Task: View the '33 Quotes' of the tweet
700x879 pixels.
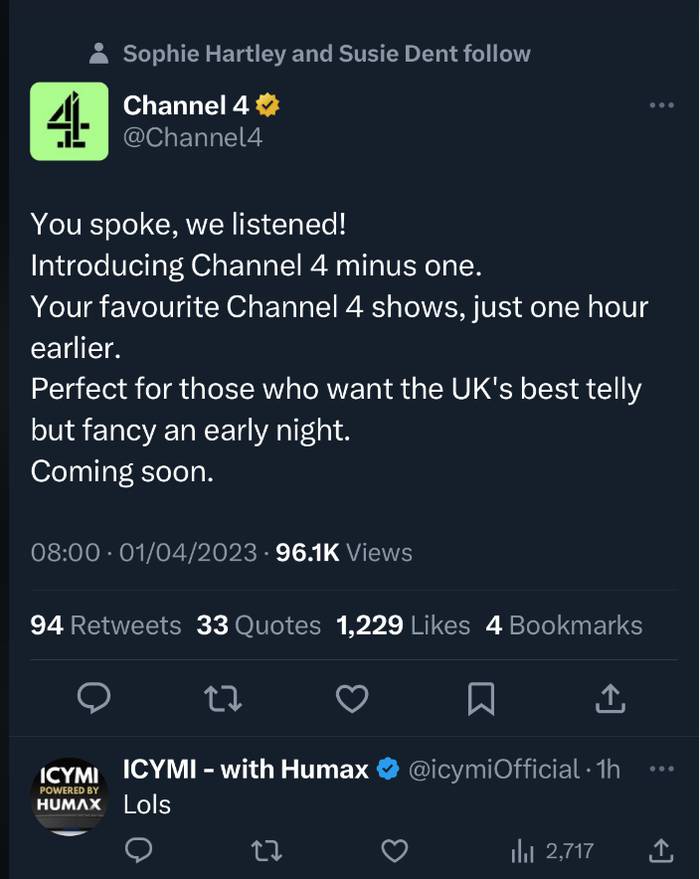Action: (x=256, y=625)
